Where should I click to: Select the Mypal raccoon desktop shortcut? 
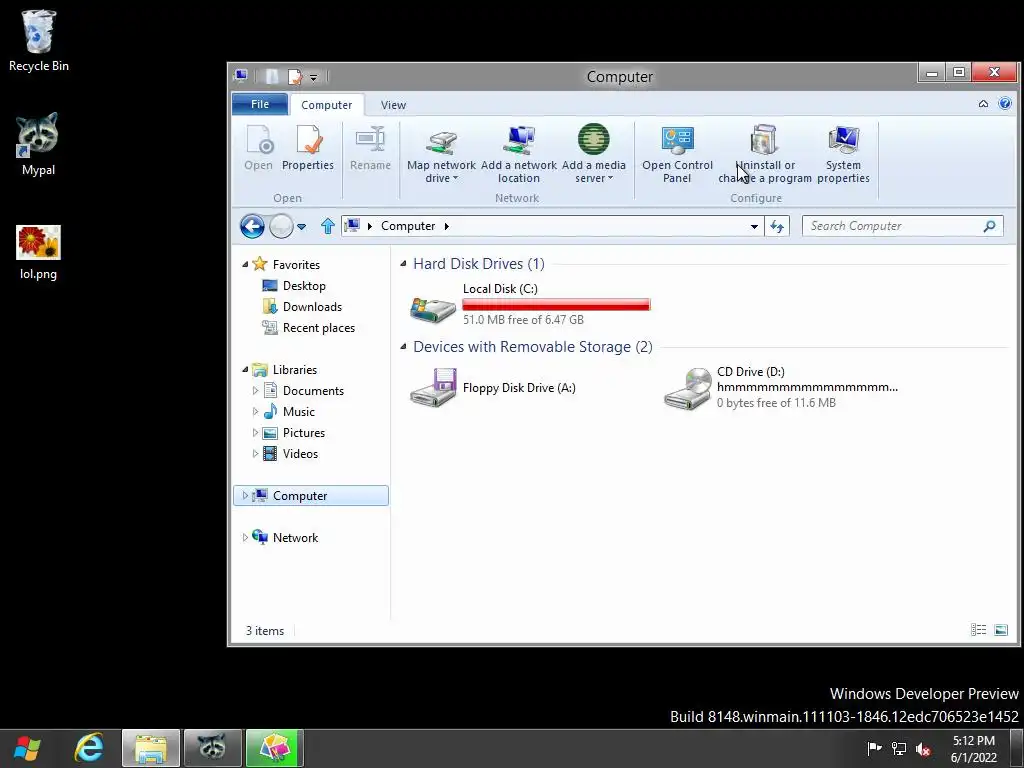coord(38,144)
